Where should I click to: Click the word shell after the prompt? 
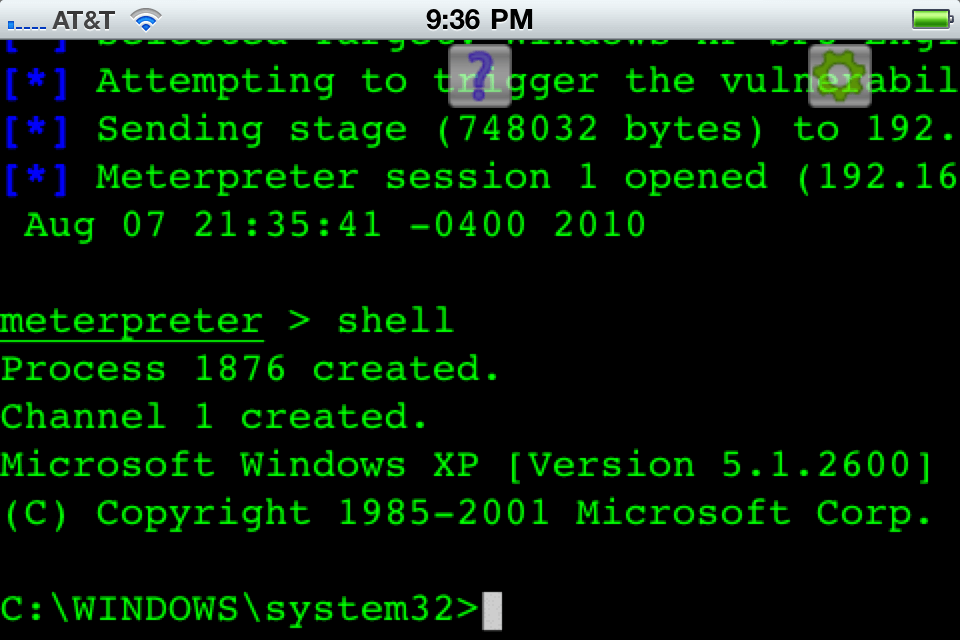coord(395,321)
